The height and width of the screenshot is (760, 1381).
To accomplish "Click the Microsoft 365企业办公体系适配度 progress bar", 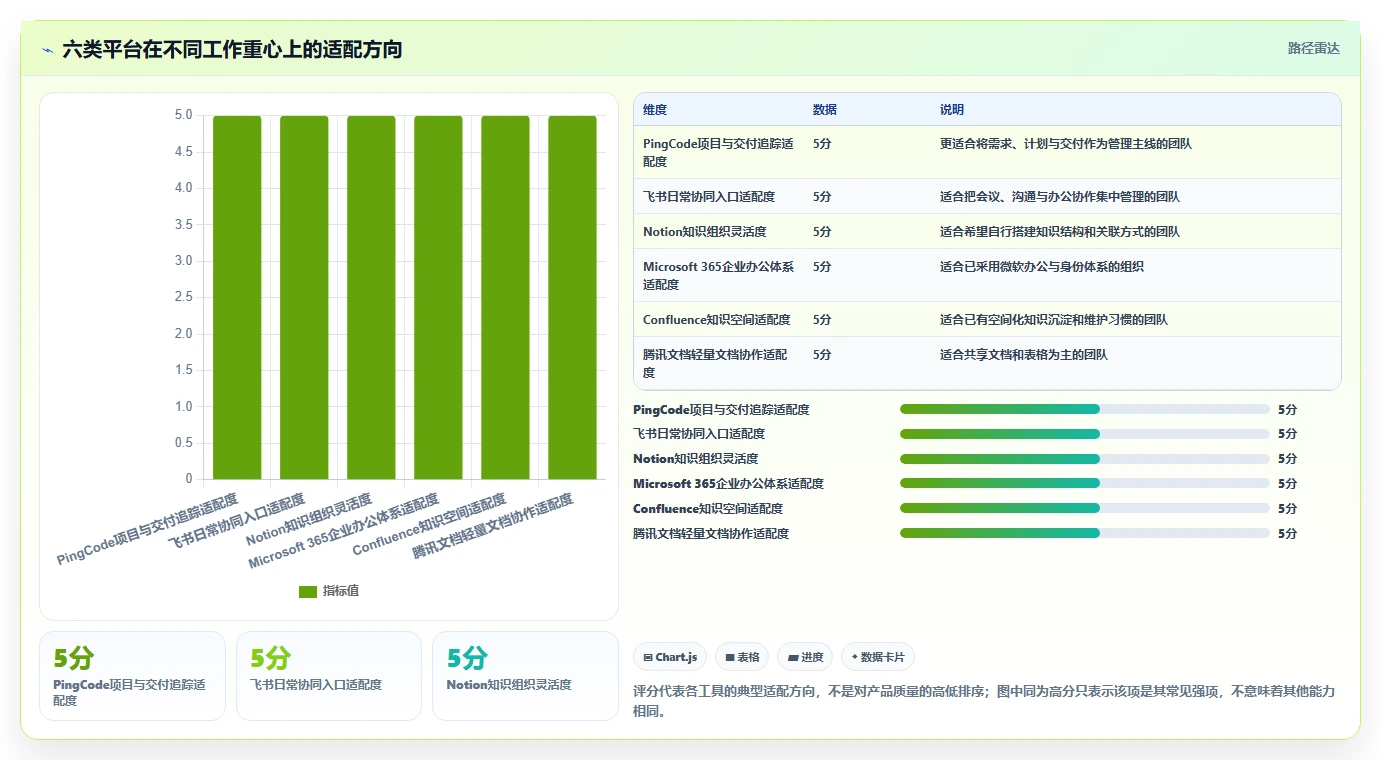I will pos(1084,484).
